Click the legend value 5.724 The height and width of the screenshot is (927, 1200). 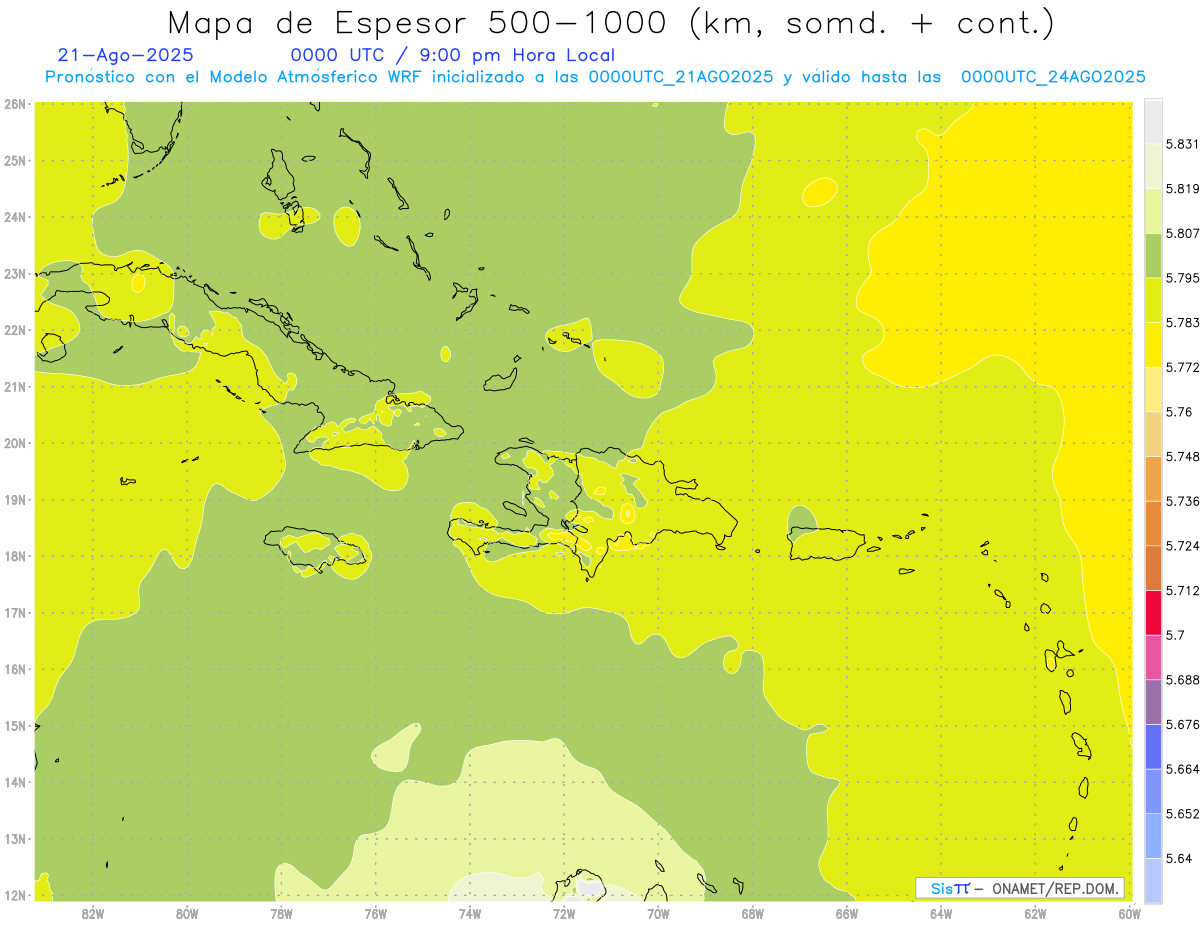[1182, 545]
